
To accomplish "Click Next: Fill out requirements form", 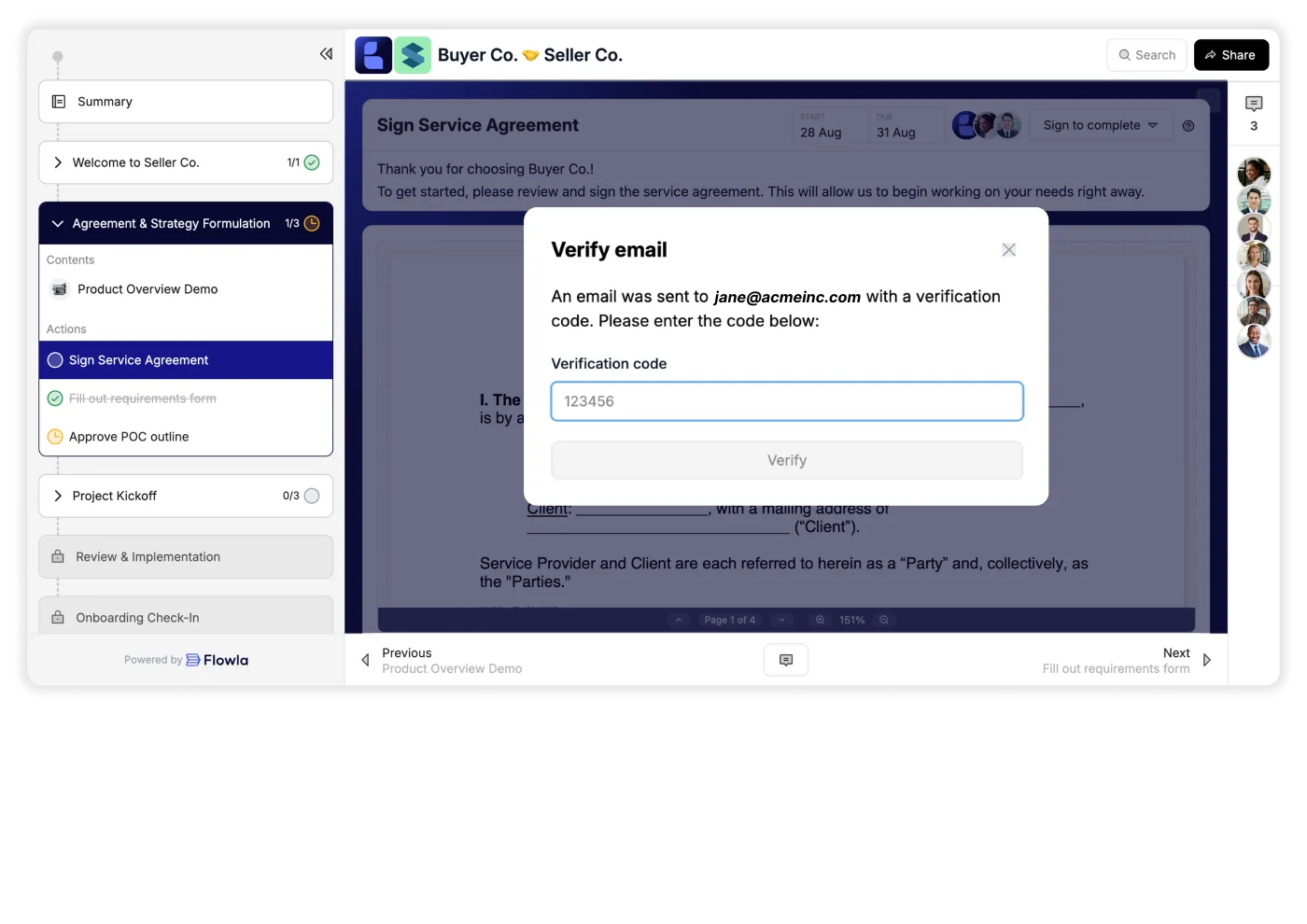I will (1127, 660).
